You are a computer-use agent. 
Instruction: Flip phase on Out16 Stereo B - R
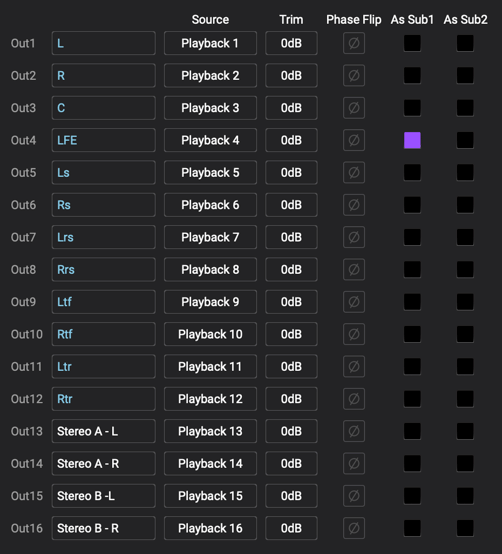click(354, 528)
